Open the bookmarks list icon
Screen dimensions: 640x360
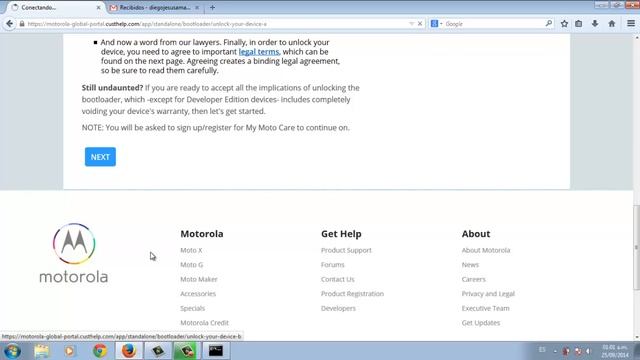coord(578,24)
